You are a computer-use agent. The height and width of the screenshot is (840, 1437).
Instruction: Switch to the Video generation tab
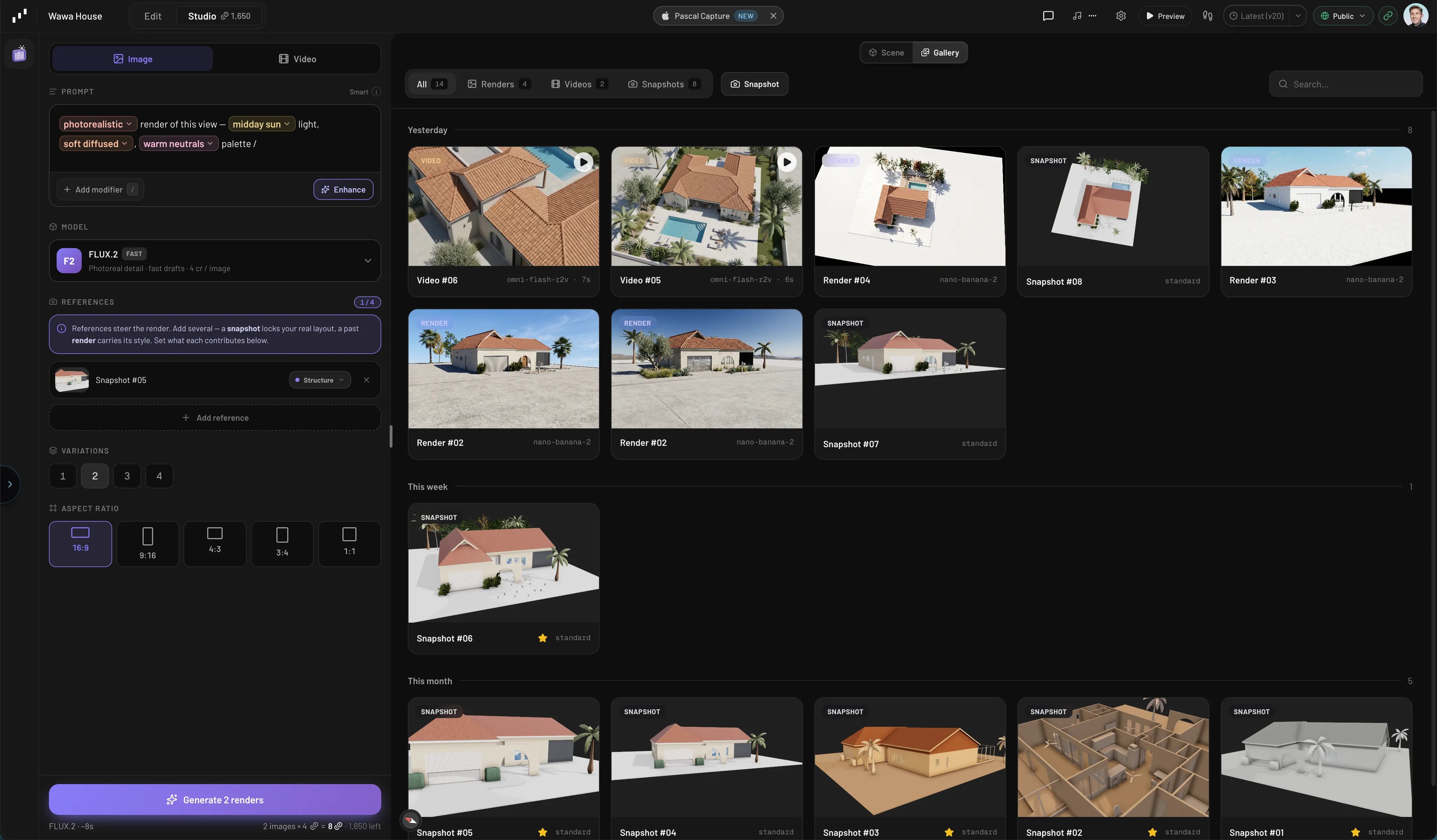(x=297, y=59)
